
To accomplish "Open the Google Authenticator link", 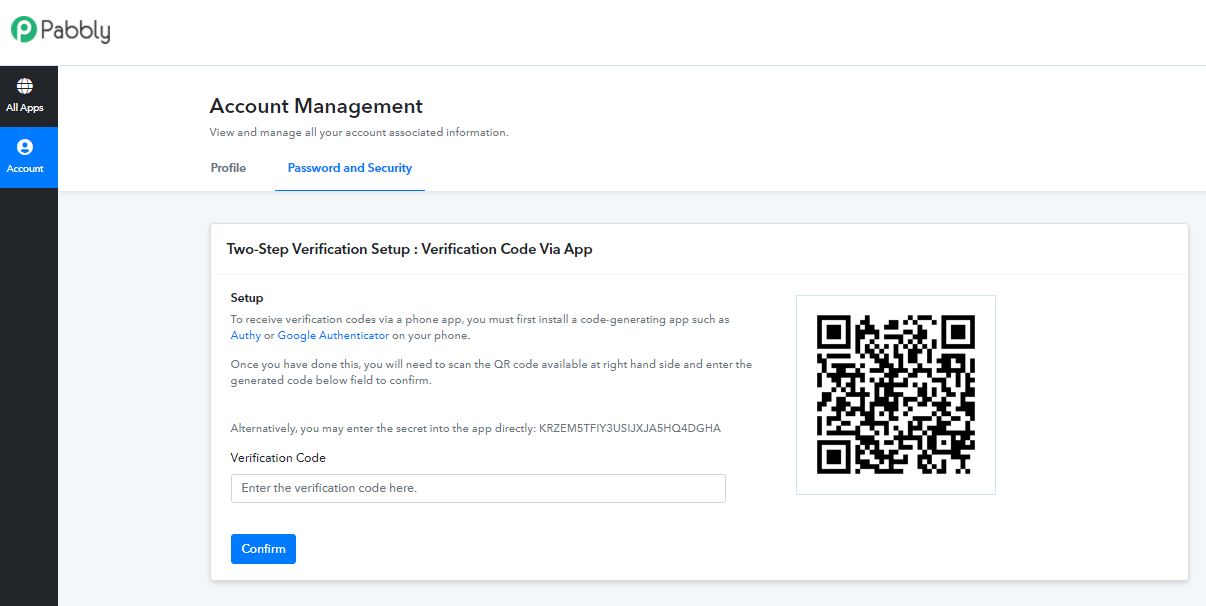I will click(333, 336).
